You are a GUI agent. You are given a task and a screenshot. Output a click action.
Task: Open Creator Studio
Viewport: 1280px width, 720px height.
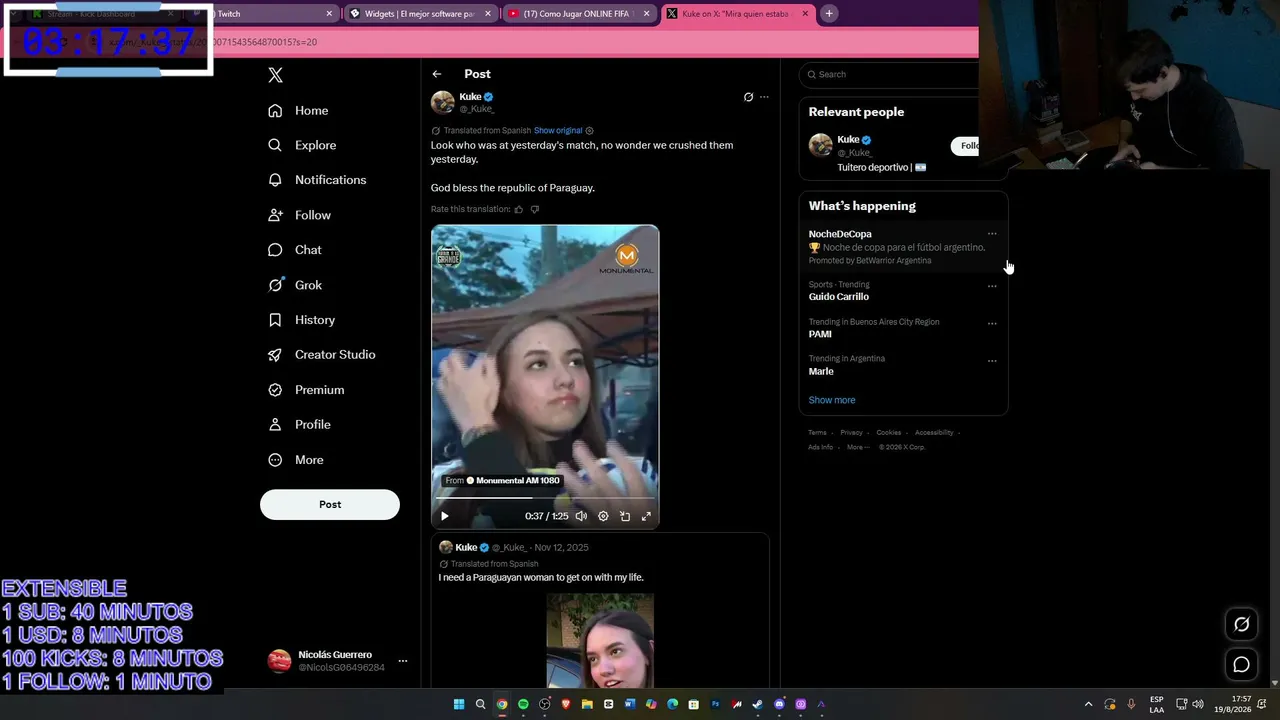click(322, 355)
